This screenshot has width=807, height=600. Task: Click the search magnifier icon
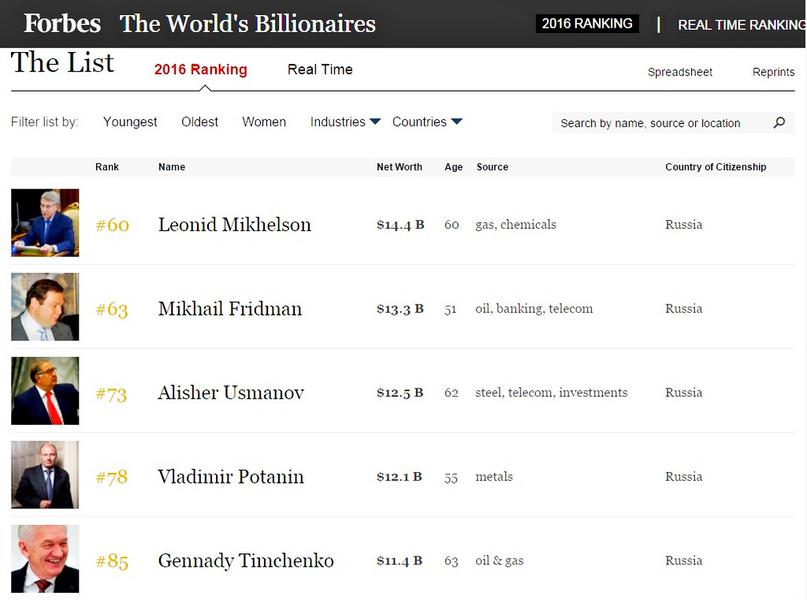tap(779, 122)
